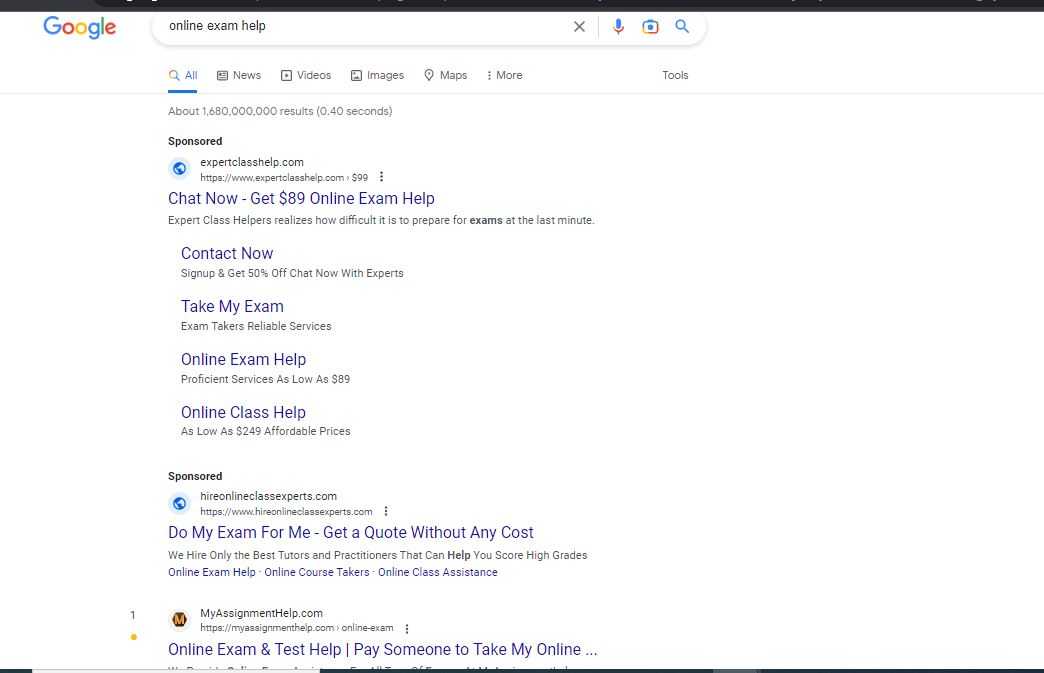Viewport: 1044px width, 673px height.
Task: Click the MyAssignmentHelp site favicon
Action: pyautogui.click(x=180, y=620)
